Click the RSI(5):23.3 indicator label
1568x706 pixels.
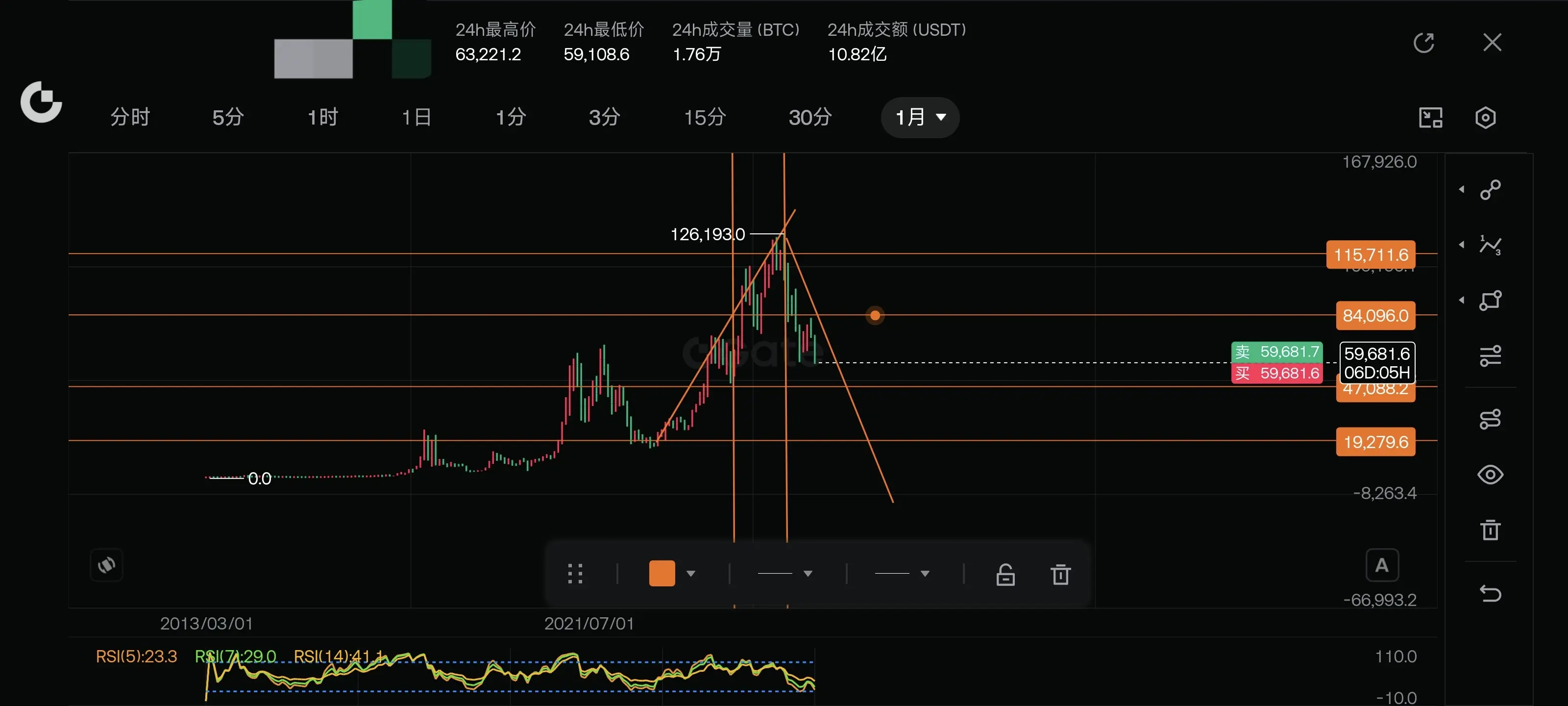click(136, 656)
